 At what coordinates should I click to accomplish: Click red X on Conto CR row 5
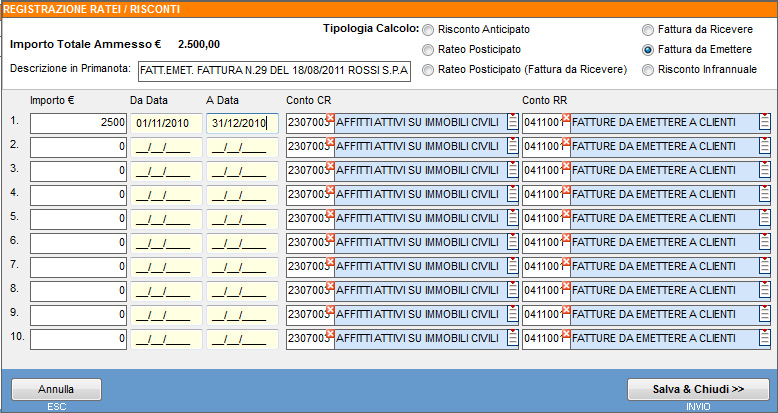point(329,214)
